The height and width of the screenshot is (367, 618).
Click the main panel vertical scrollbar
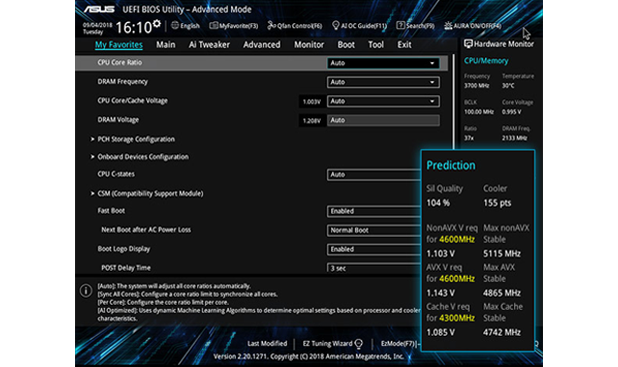(x=453, y=102)
